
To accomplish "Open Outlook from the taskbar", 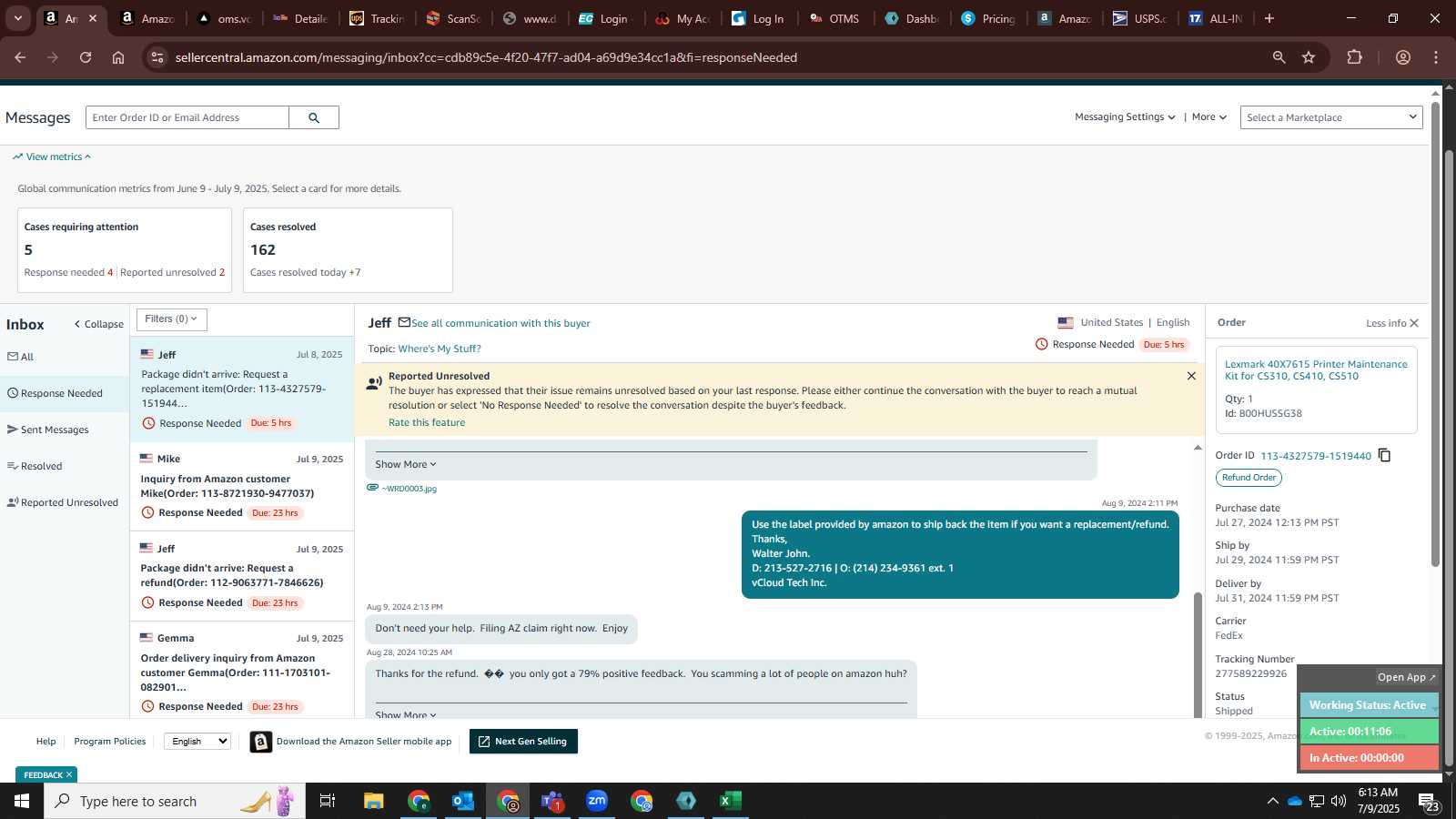I will click(463, 801).
